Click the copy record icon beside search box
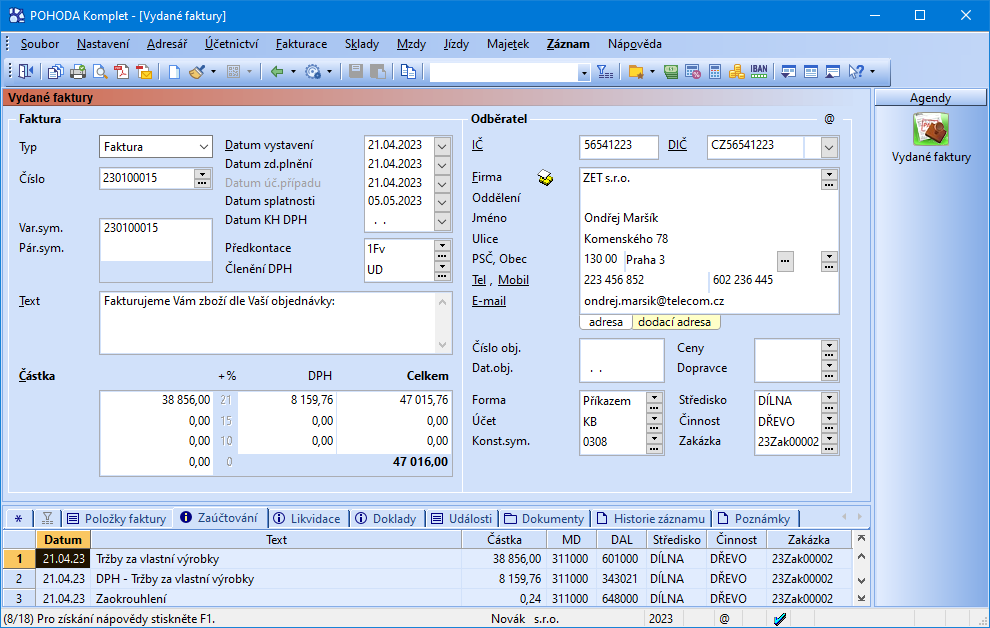The image size is (990, 628). pos(409,72)
